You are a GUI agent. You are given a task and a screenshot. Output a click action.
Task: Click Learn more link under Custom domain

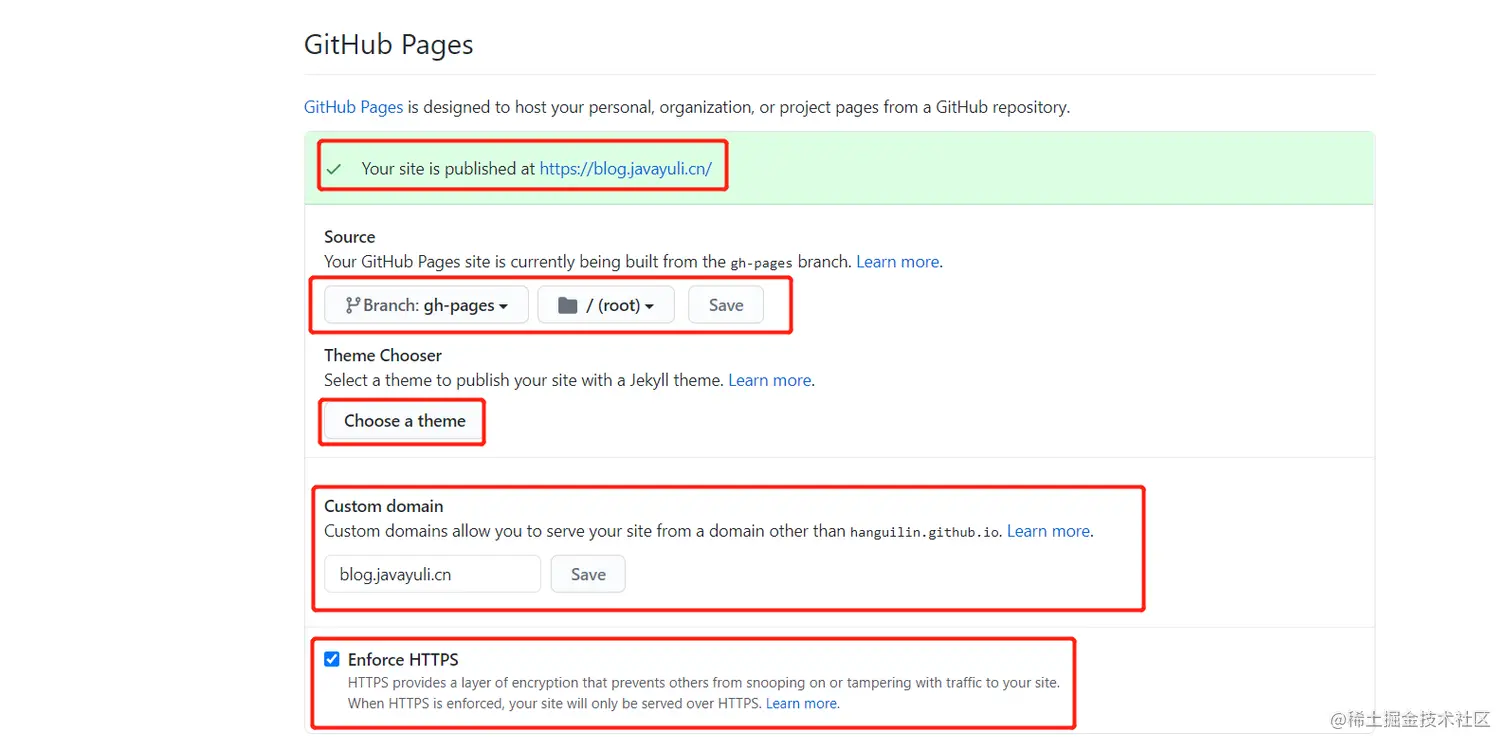click(x=1048, y=531)
